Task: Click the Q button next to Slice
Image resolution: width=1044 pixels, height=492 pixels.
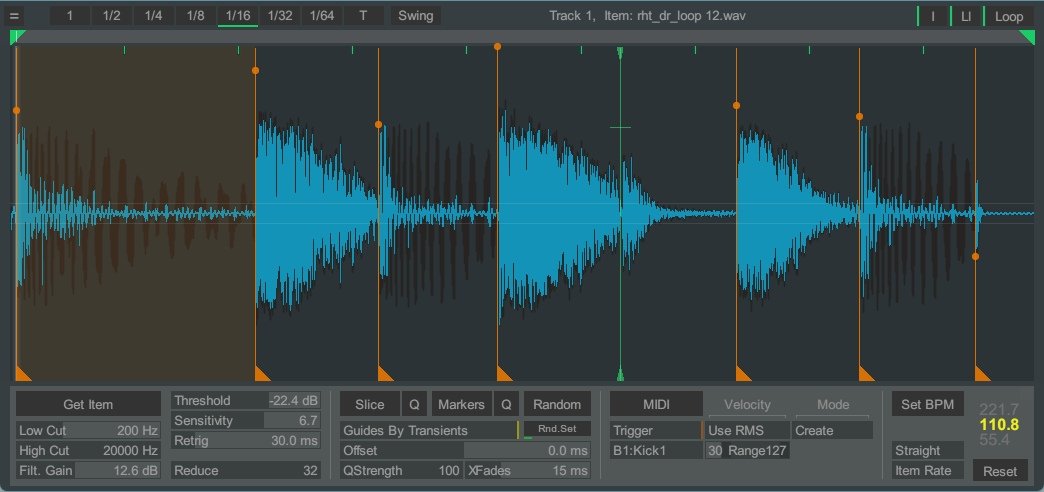Action: click(x=414, y=404)
